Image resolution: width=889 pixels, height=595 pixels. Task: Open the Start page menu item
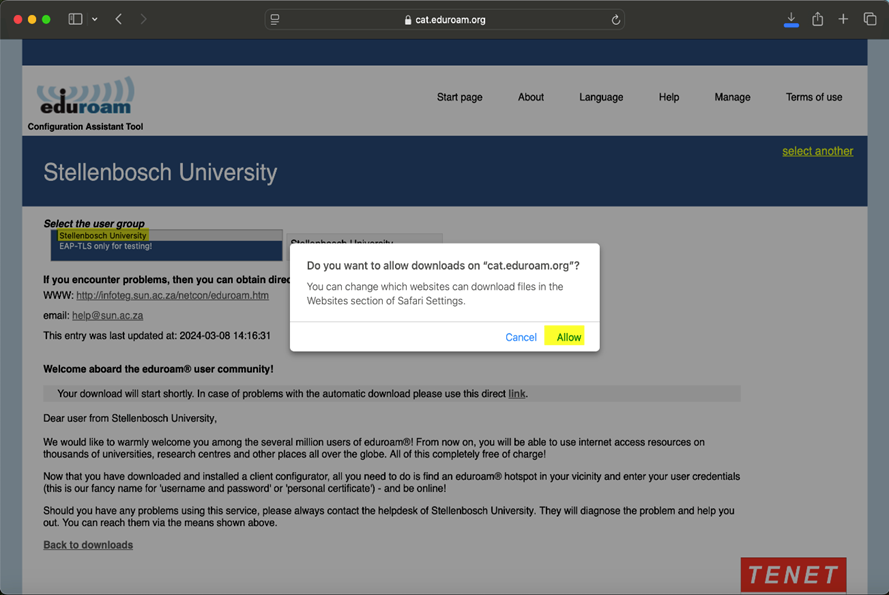[459, 97]
